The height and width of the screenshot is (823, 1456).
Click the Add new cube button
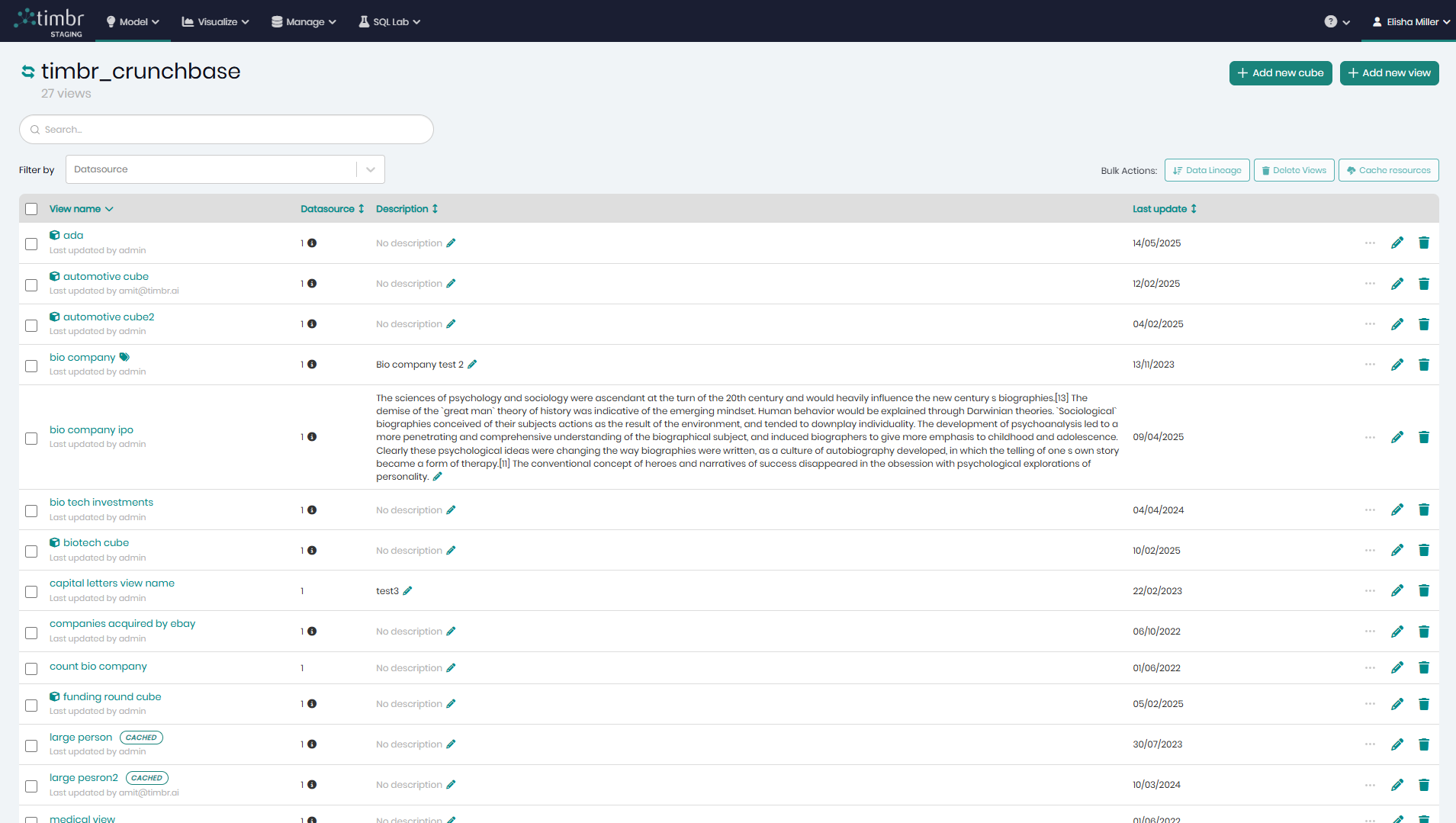(1280, 72)
